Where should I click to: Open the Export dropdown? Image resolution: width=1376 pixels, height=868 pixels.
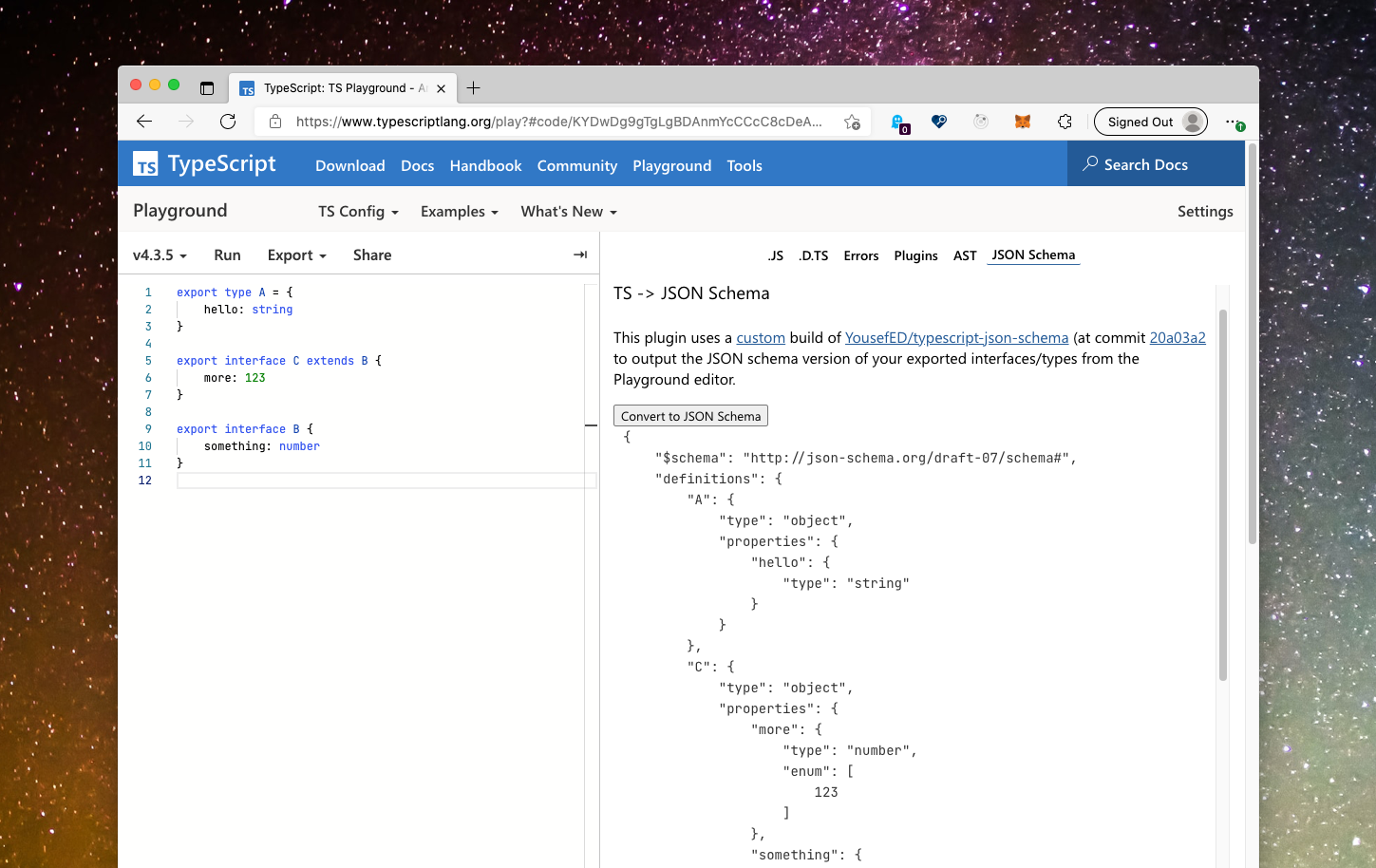(x=296, y=255)
